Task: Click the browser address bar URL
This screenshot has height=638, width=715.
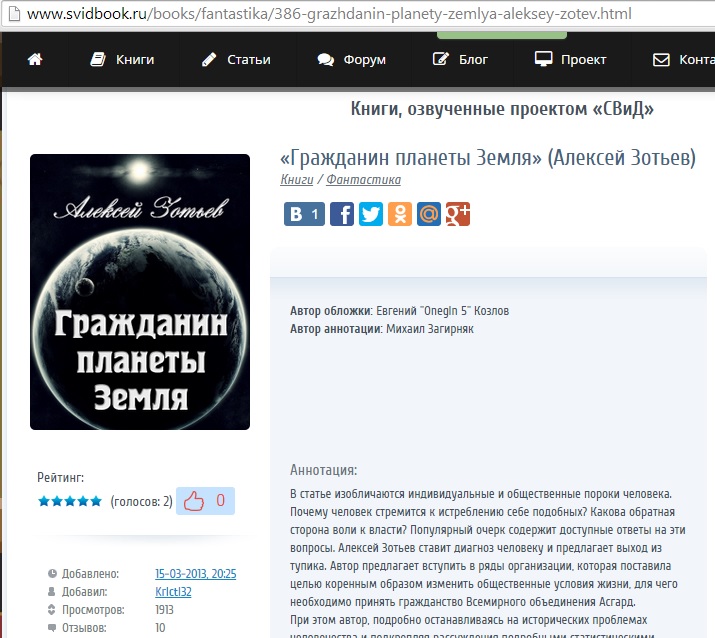Action: (x=329, y=14)
